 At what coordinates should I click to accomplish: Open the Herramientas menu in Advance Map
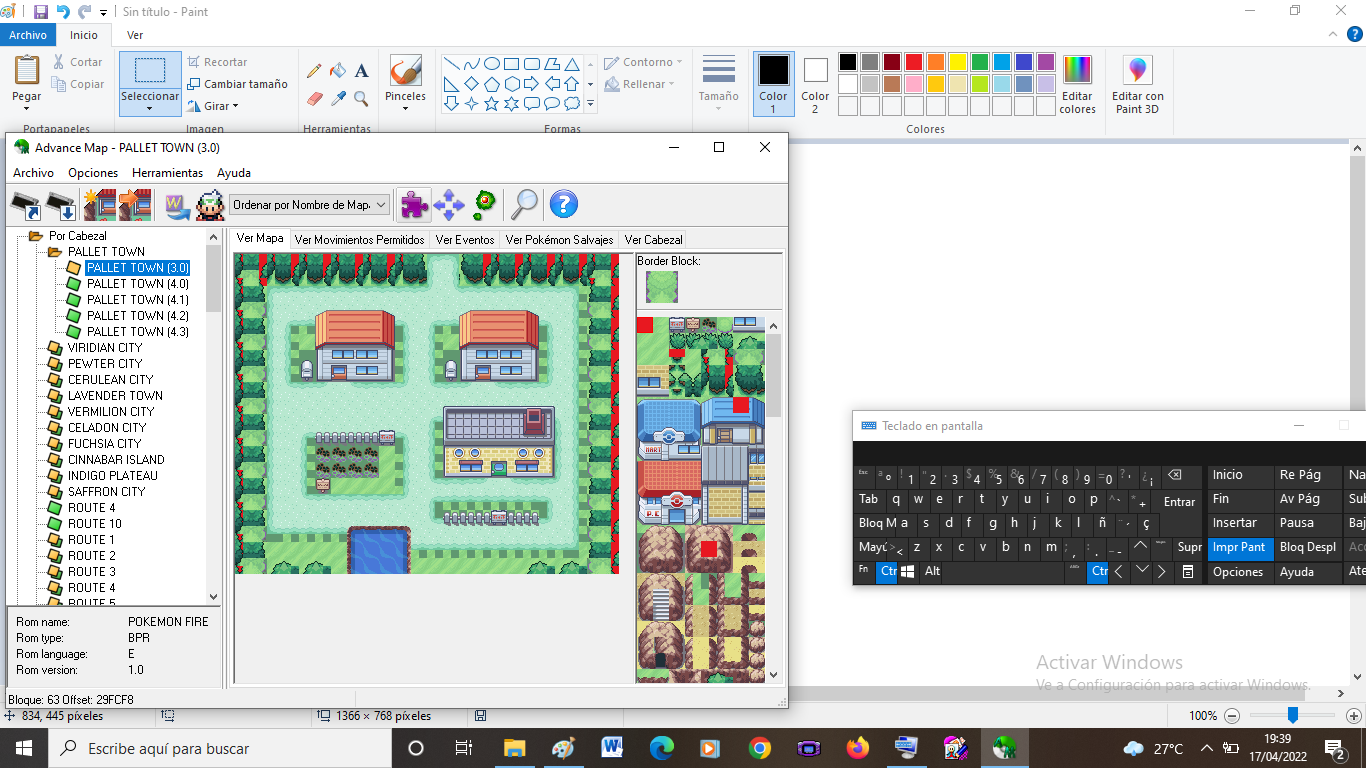[x=167, y=173]
